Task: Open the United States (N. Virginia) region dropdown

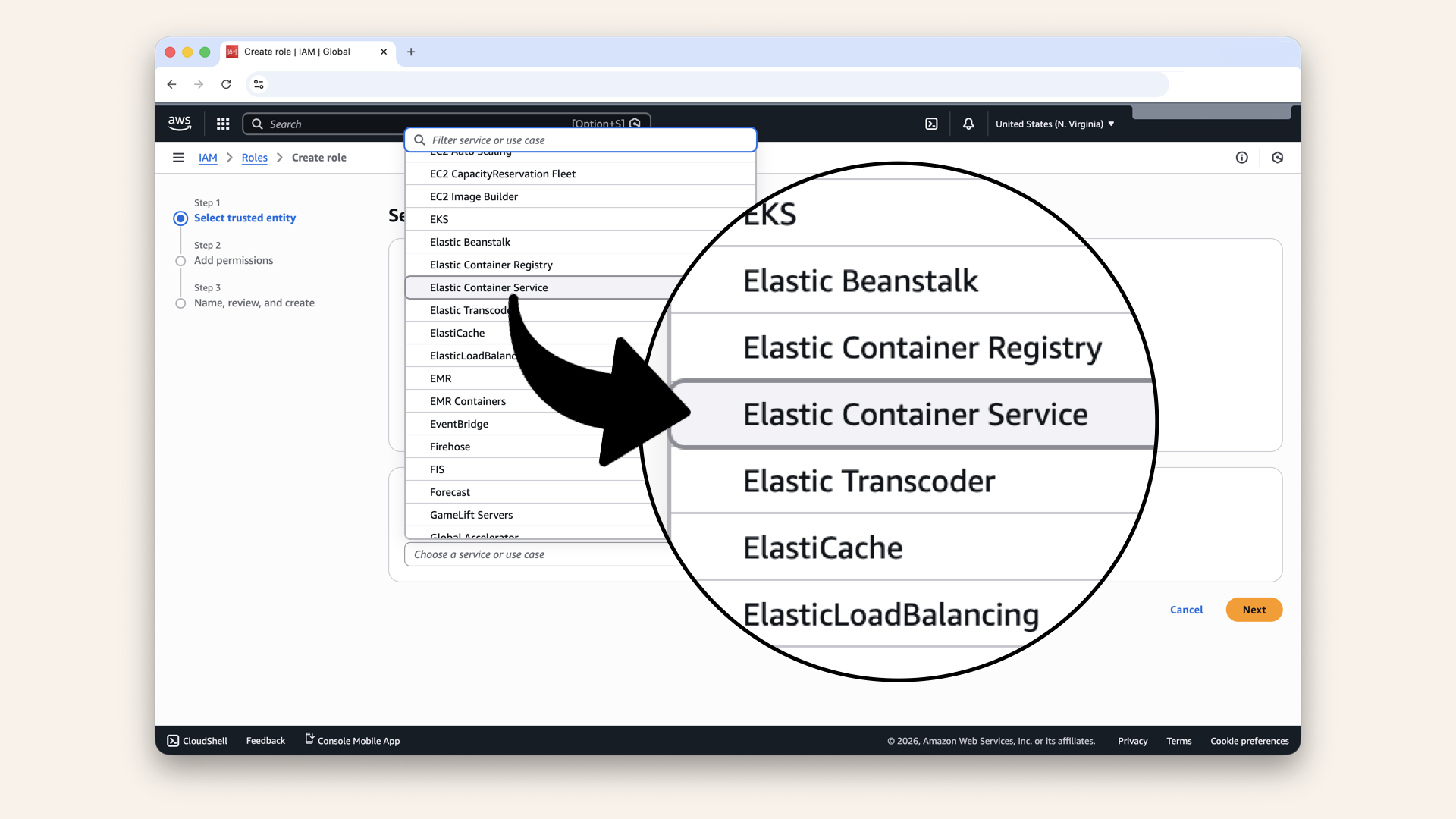Action: click(1054, 124)
